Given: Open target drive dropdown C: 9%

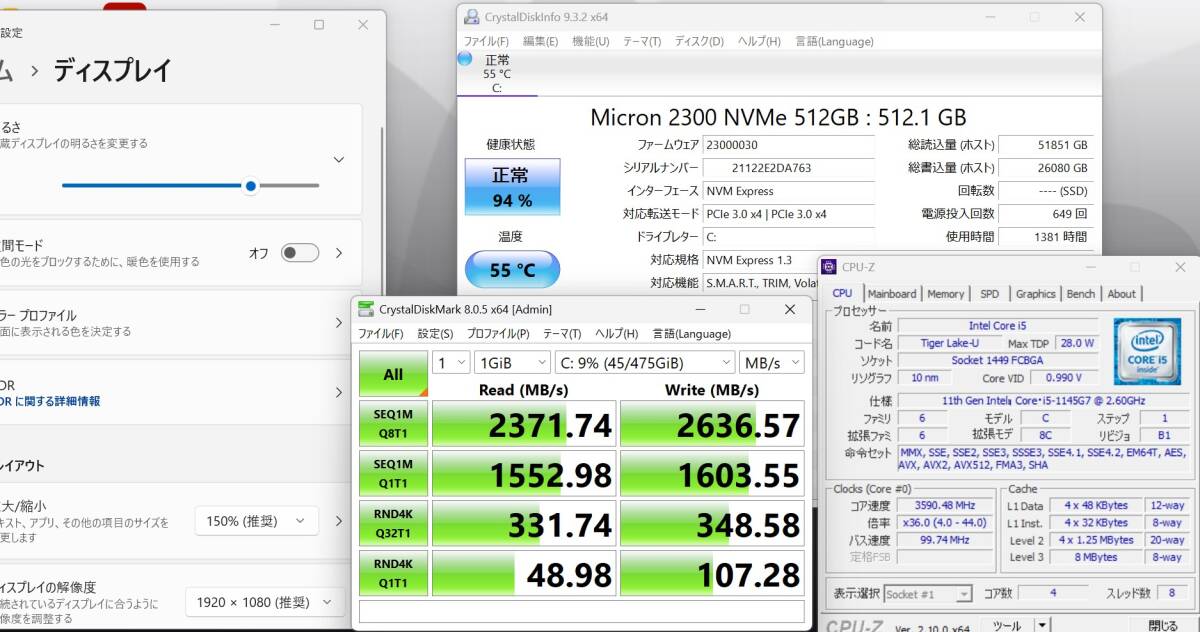Looking at the screenshot, I should tap(644, 362).
